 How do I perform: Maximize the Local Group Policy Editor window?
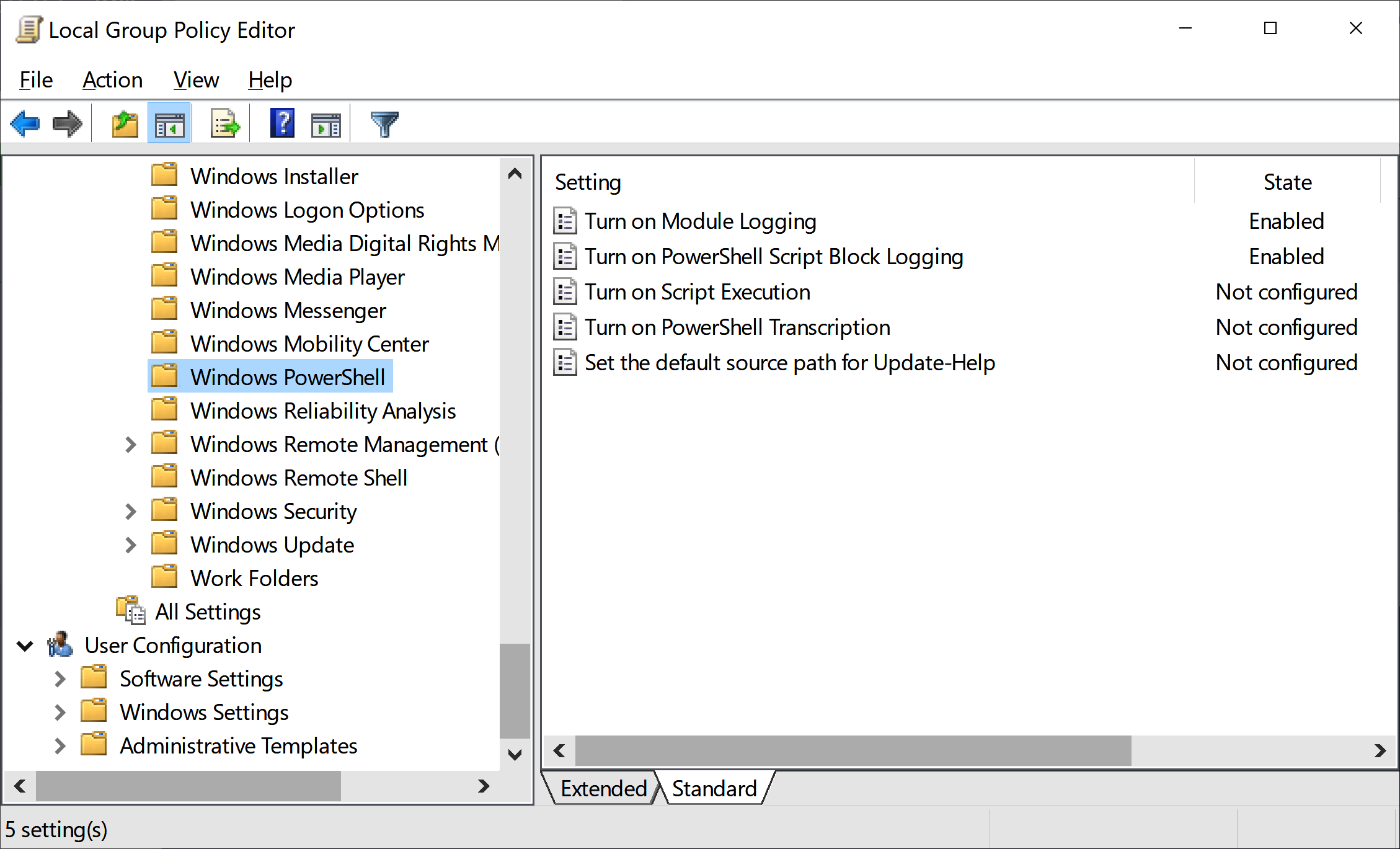click(x=1270, y=29)
